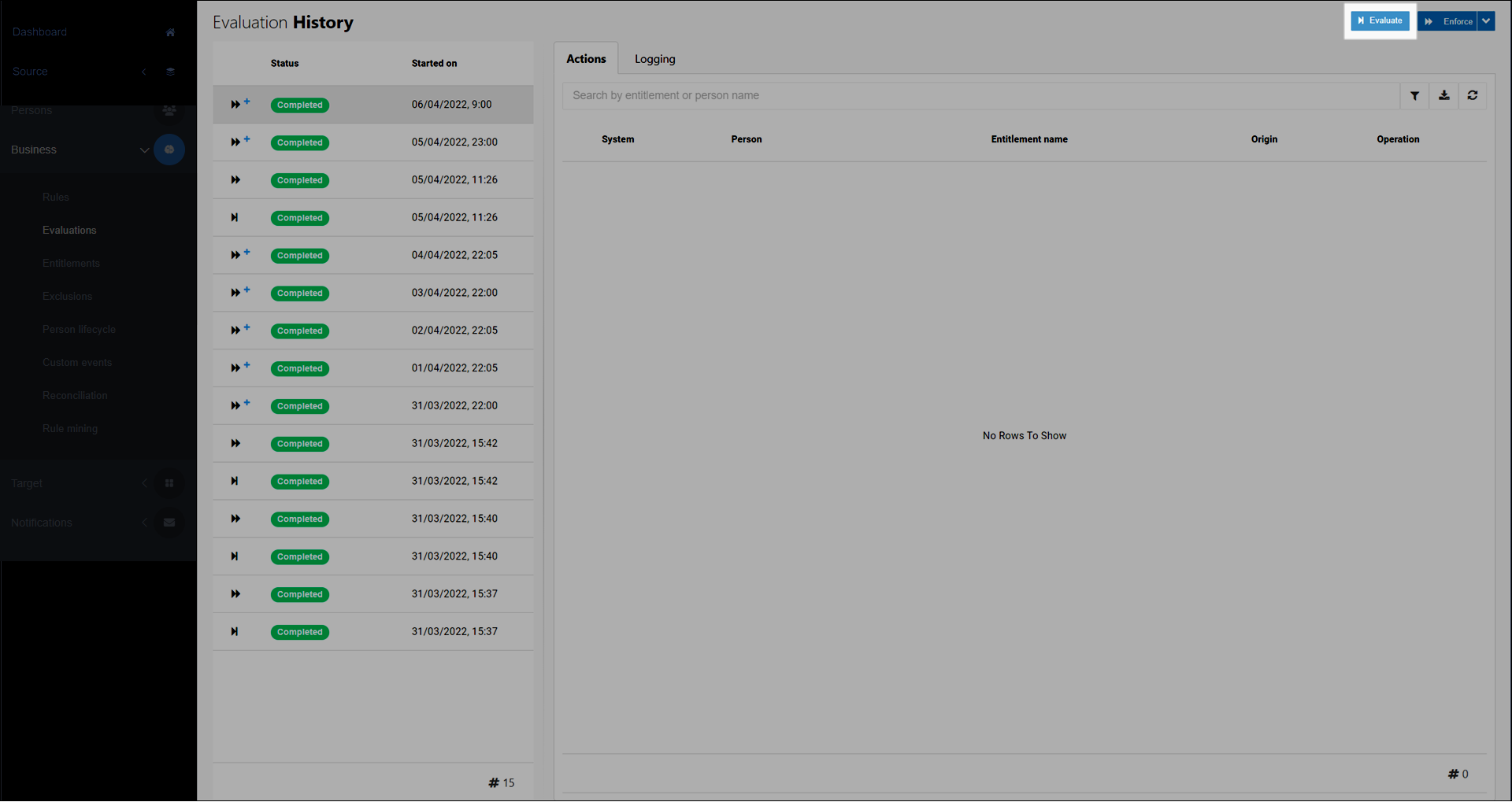This screenshot has height=802, width=1512.
Task: Click the Dashboard home icon
Action: click(x=170, y=32)
